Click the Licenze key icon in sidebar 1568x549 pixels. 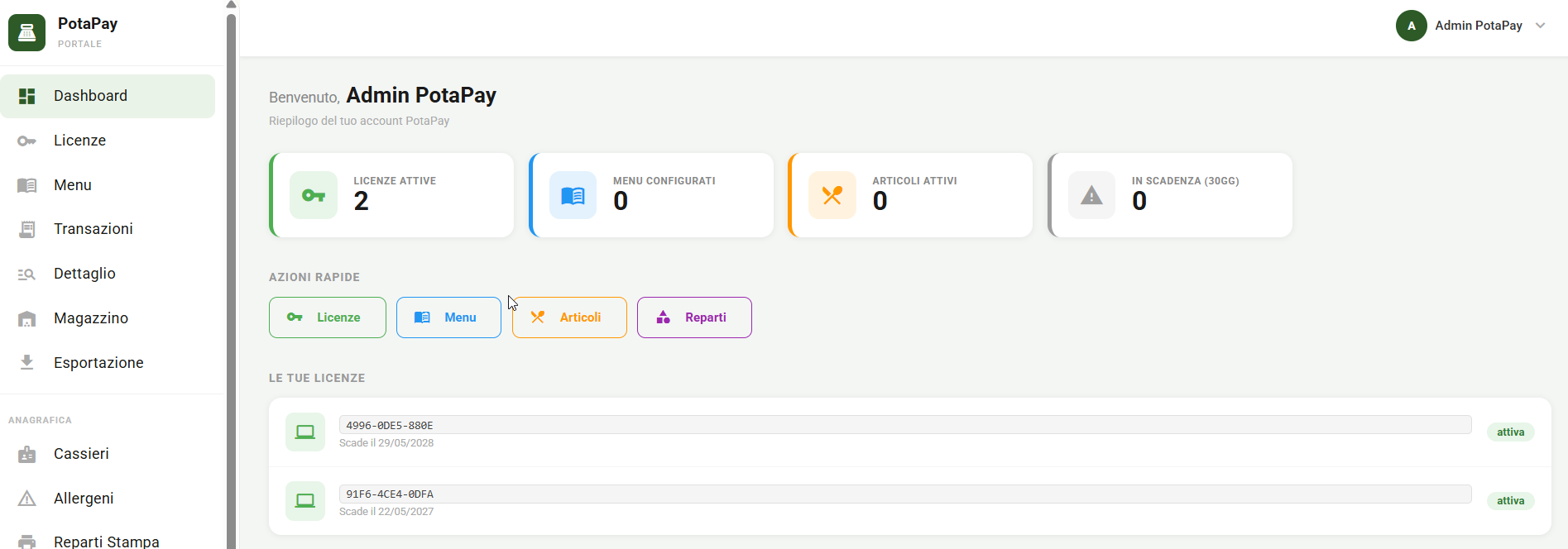[x=26, y=141]
